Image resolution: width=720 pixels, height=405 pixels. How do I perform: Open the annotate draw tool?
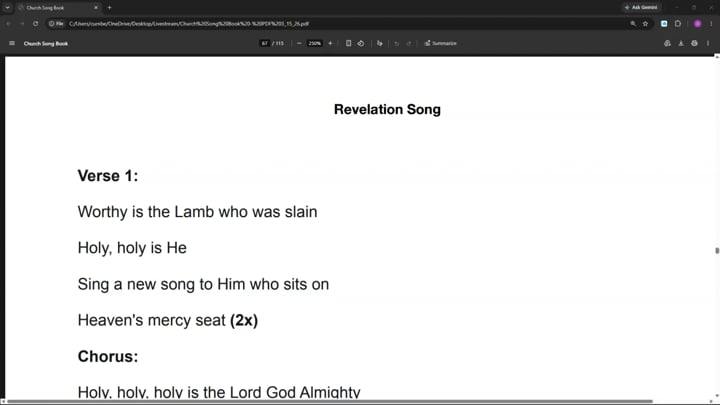click(380, 43)
